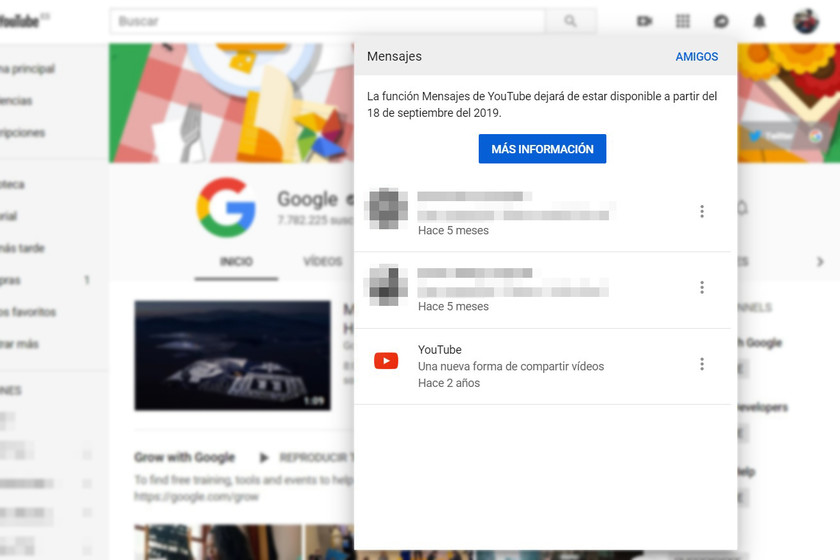
Task: Click the Mensajes panel title
Action: (394, 56)
